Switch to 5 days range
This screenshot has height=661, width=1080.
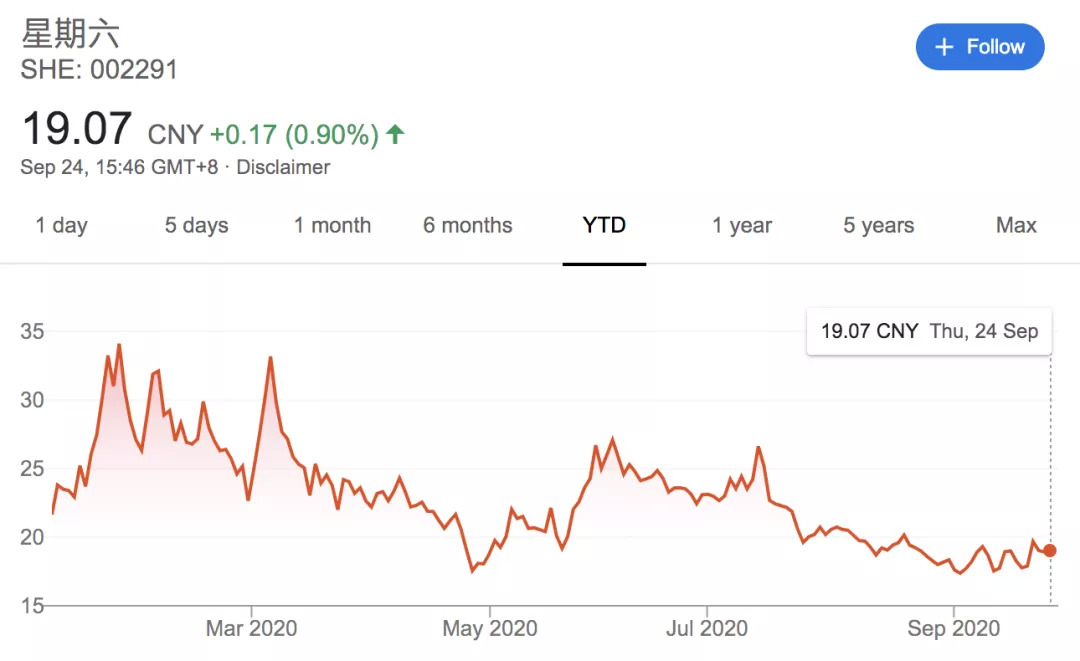pos(196,226)
